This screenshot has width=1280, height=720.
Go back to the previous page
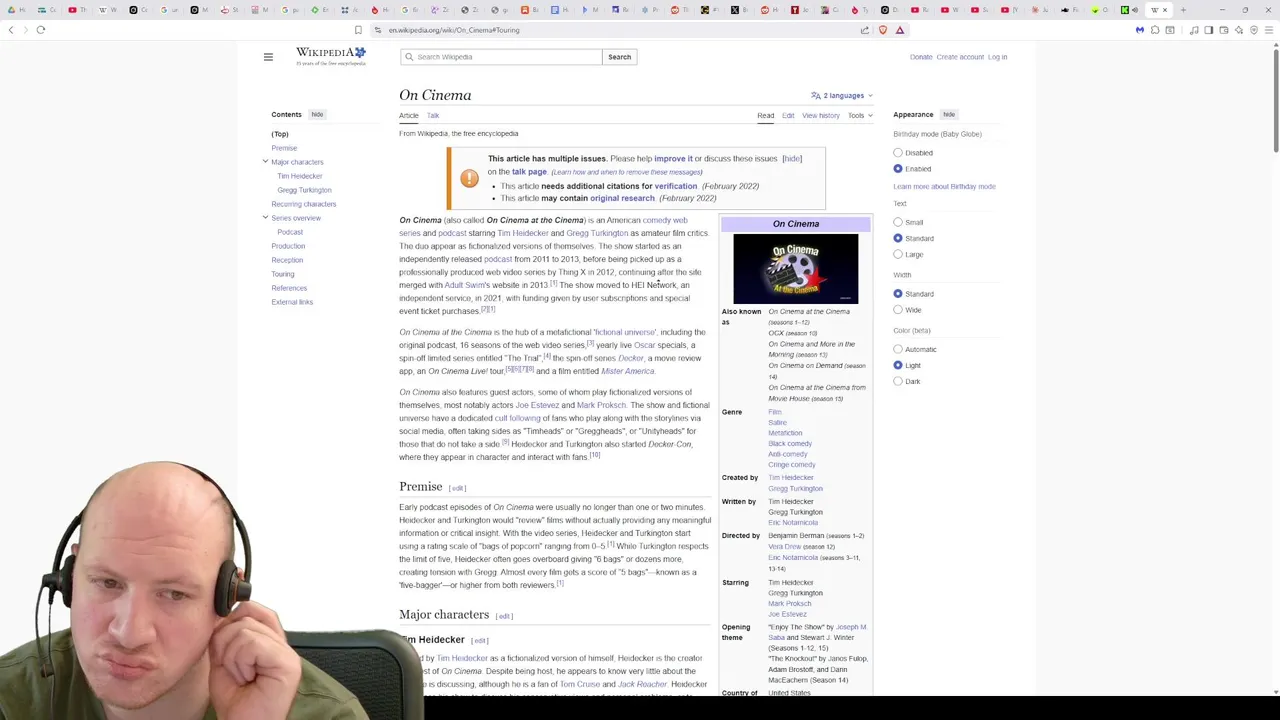coord(11,30)
